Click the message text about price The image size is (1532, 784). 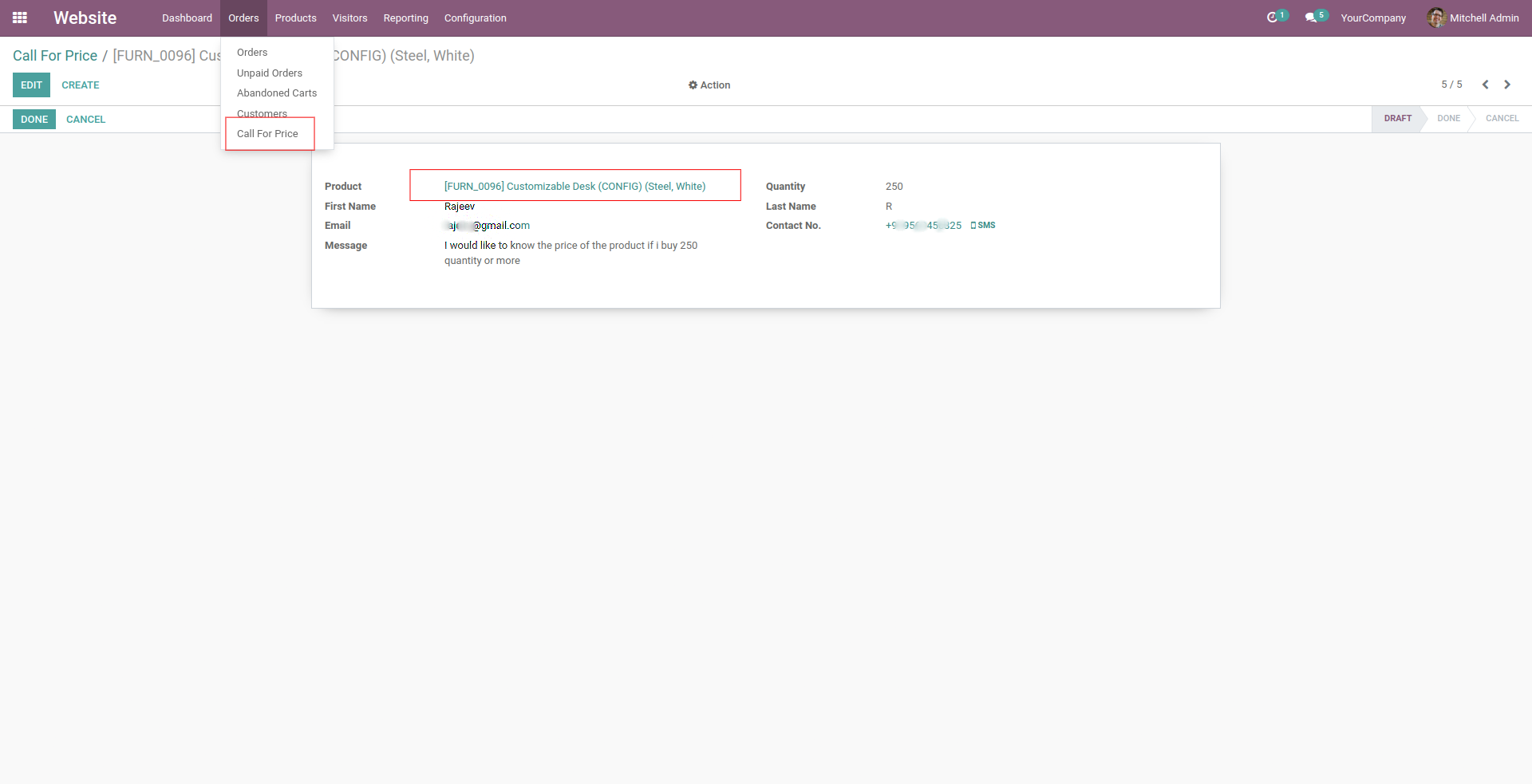tap(571, 253)
